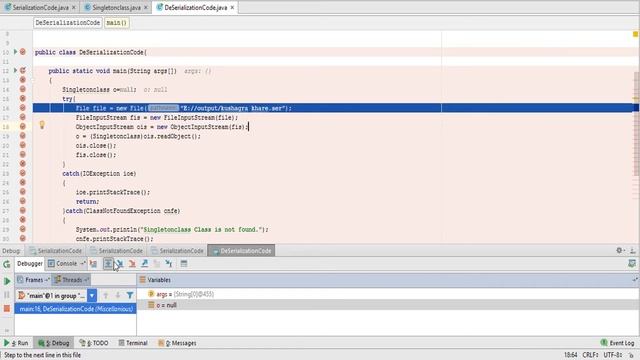Click Show Execution Point icon
Viewport: 640px width, 360px height.
(93, 264)
